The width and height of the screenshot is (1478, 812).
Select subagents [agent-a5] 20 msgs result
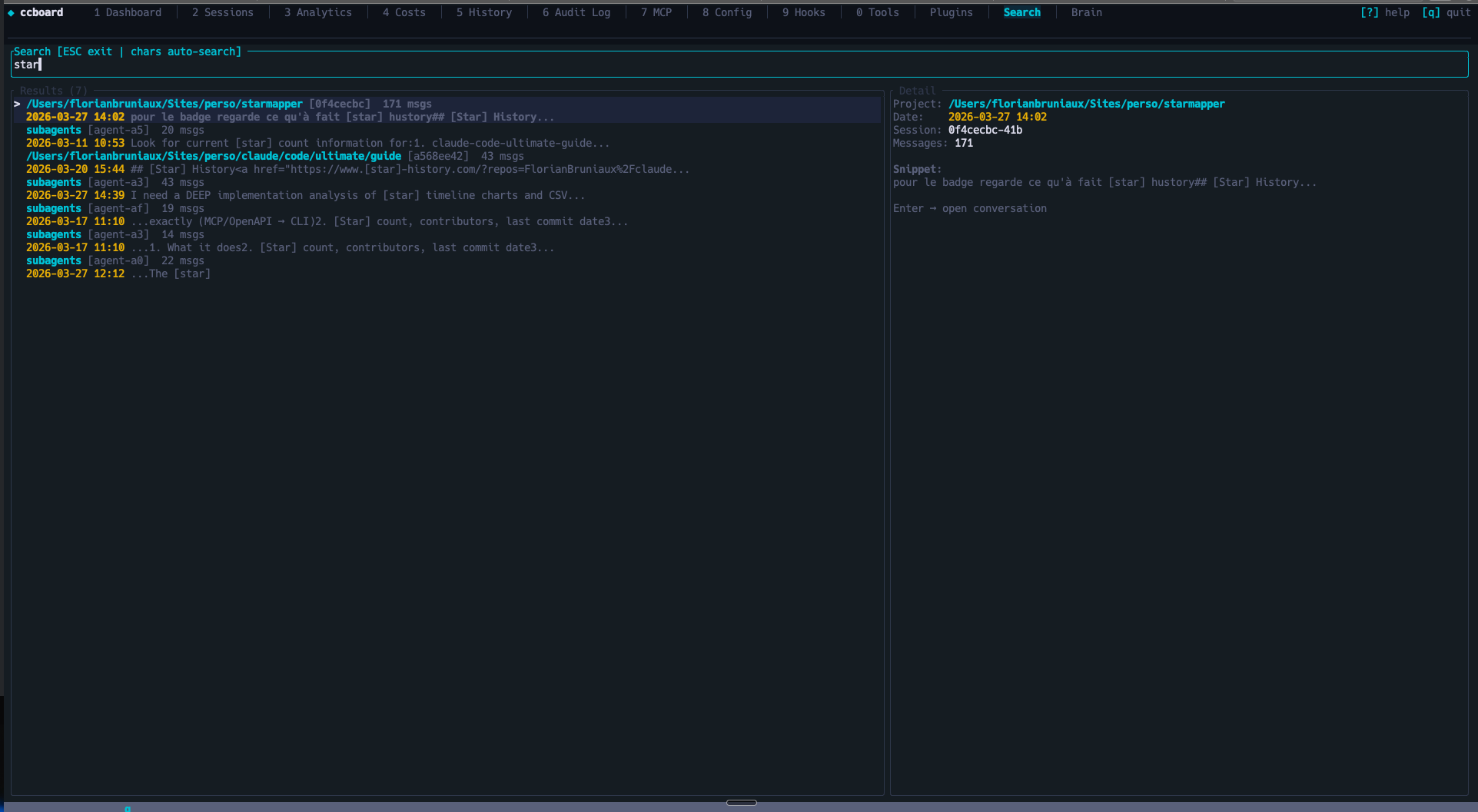115,130
